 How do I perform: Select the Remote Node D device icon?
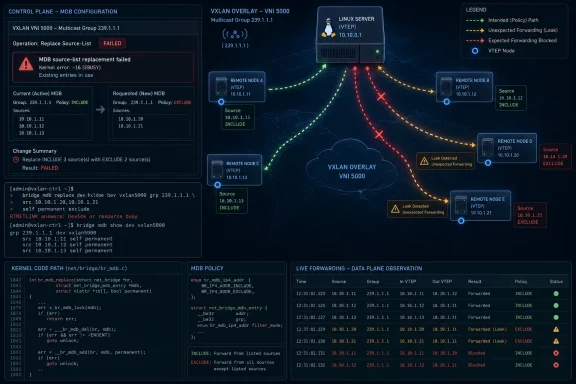tap(487, 148)
